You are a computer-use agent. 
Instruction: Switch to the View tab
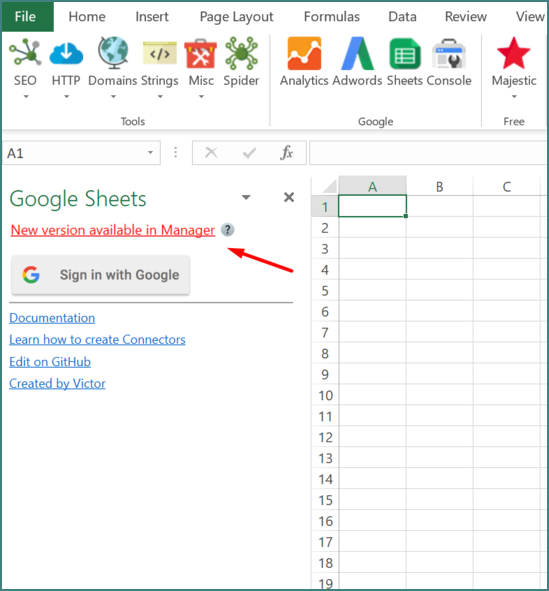click(530, 17)
